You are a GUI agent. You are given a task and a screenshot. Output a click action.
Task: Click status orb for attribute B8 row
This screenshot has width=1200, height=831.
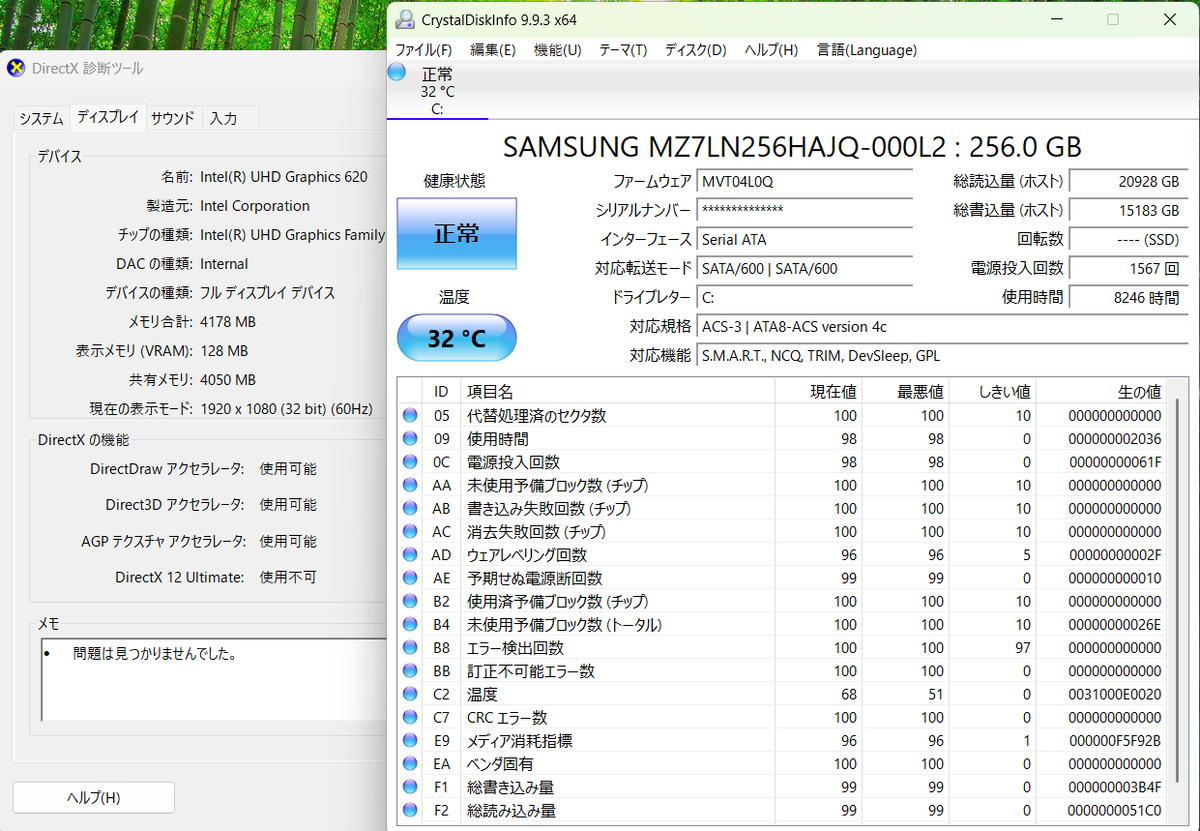point(410,648)
